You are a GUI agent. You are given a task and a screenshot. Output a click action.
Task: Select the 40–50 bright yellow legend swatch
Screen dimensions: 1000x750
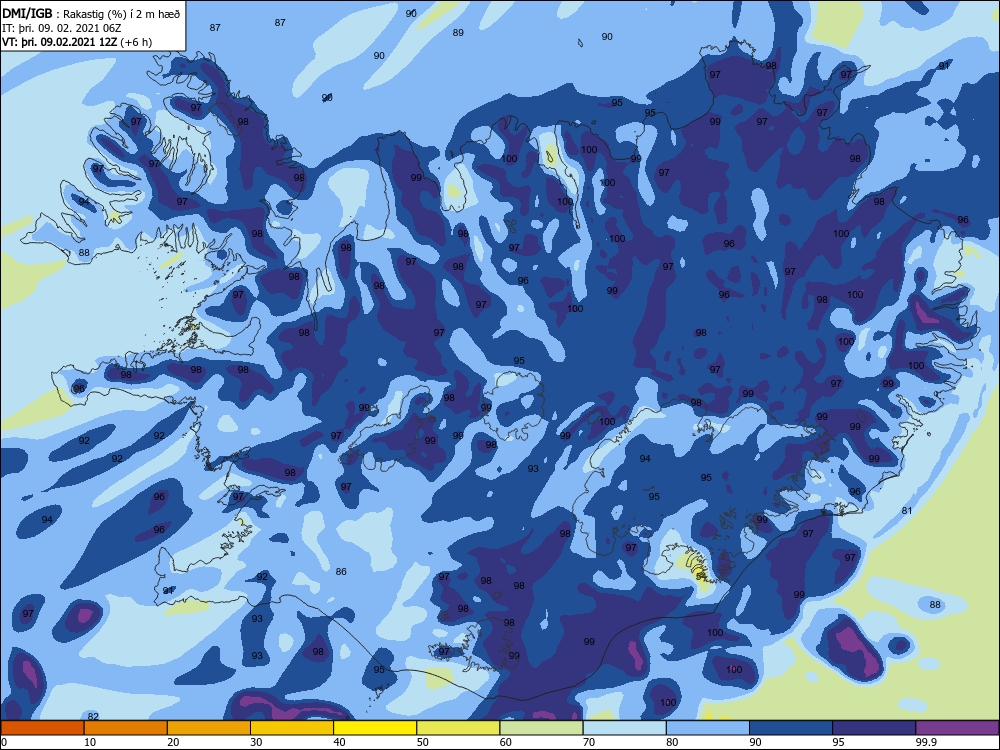[375, 728]
